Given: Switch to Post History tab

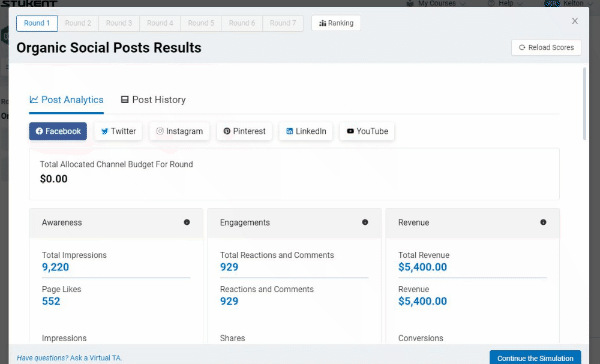Looking at the screenshot, I should click(153, 100).
